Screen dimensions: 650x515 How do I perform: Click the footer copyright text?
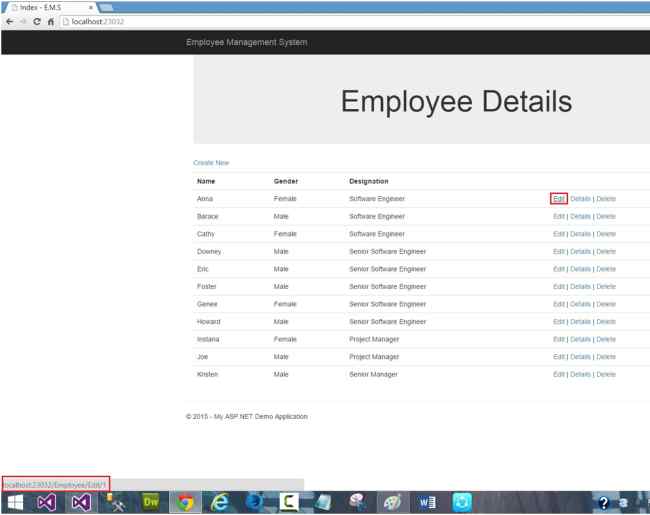247,416
